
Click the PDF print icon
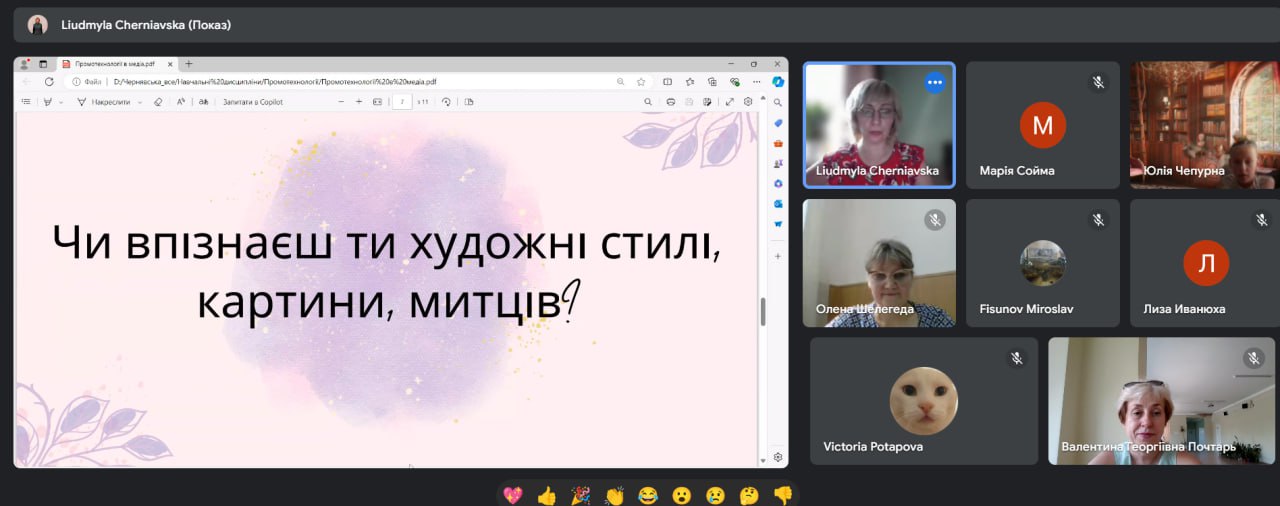point(671,102)
